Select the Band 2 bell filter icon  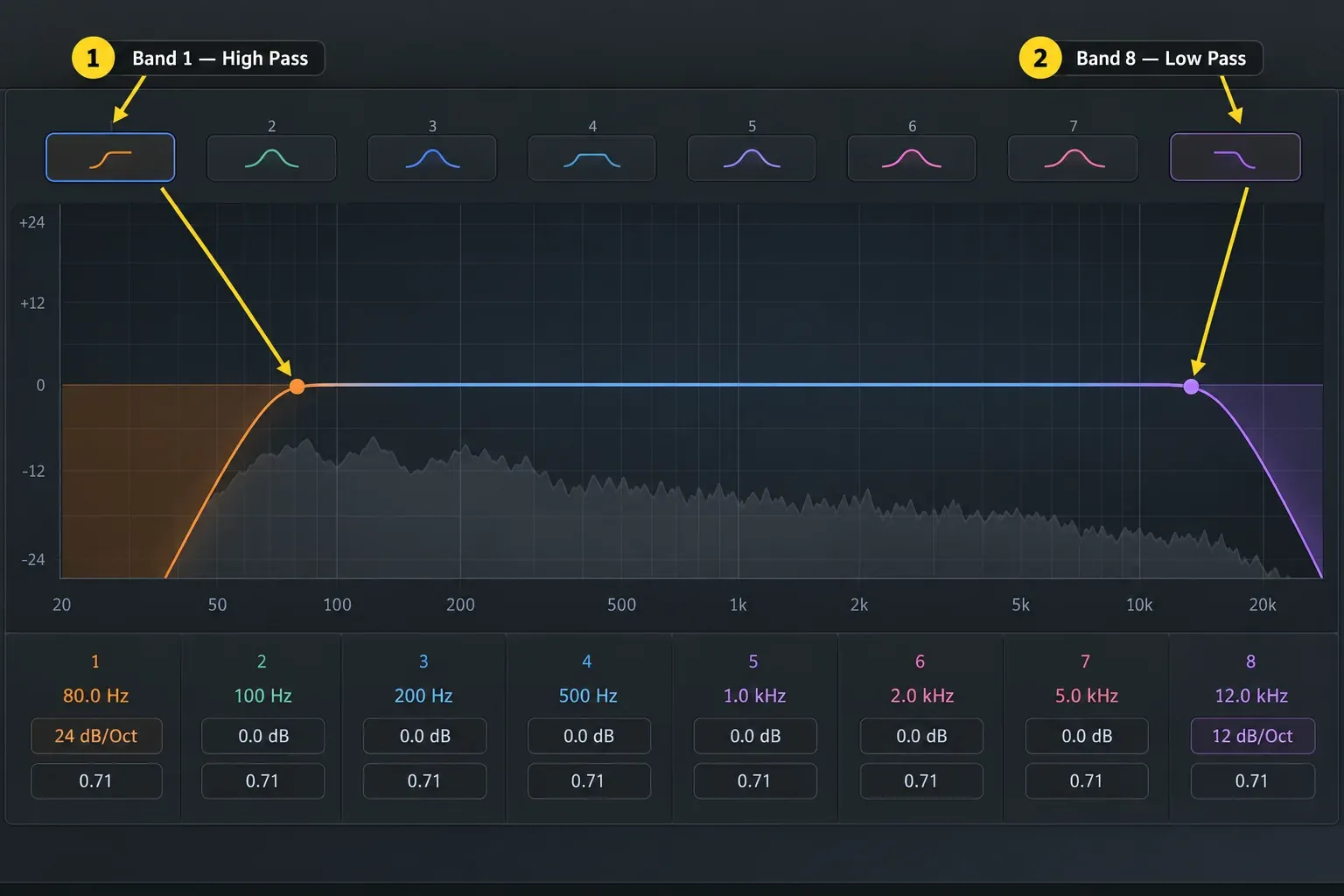(x=271, y=158)
